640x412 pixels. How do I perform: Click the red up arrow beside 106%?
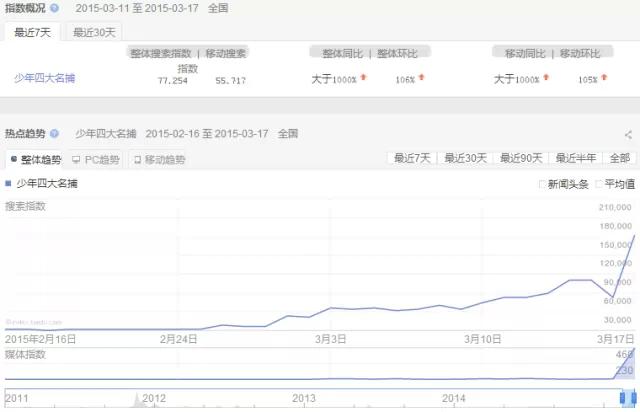point(421,78)
